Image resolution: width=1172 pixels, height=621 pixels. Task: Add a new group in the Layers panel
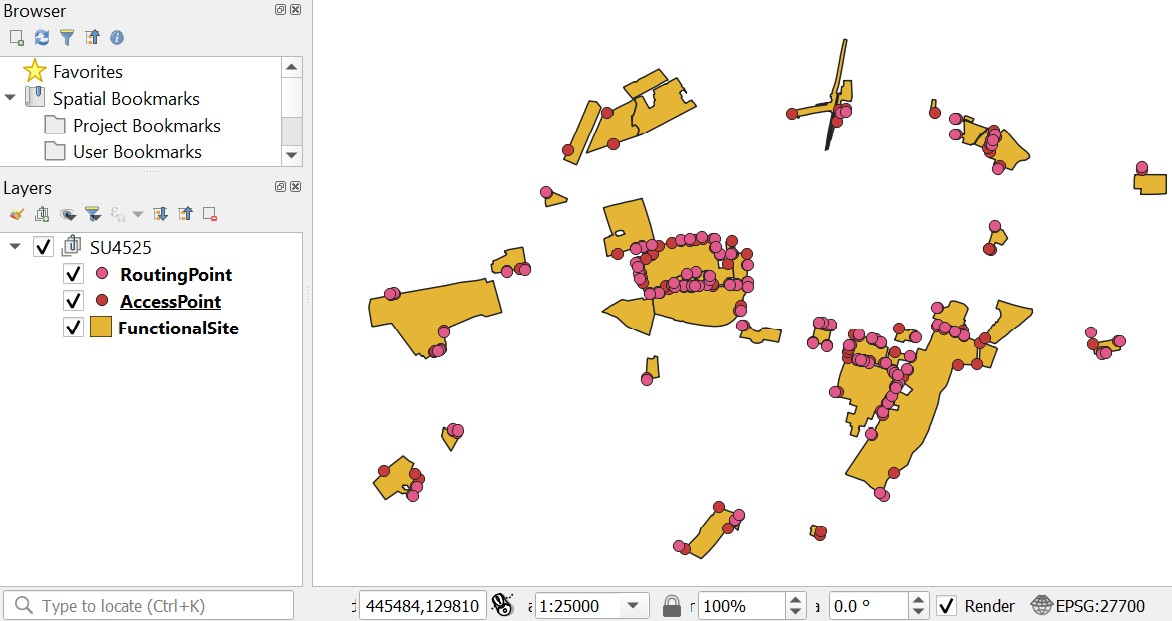click(x=41, y=213)
